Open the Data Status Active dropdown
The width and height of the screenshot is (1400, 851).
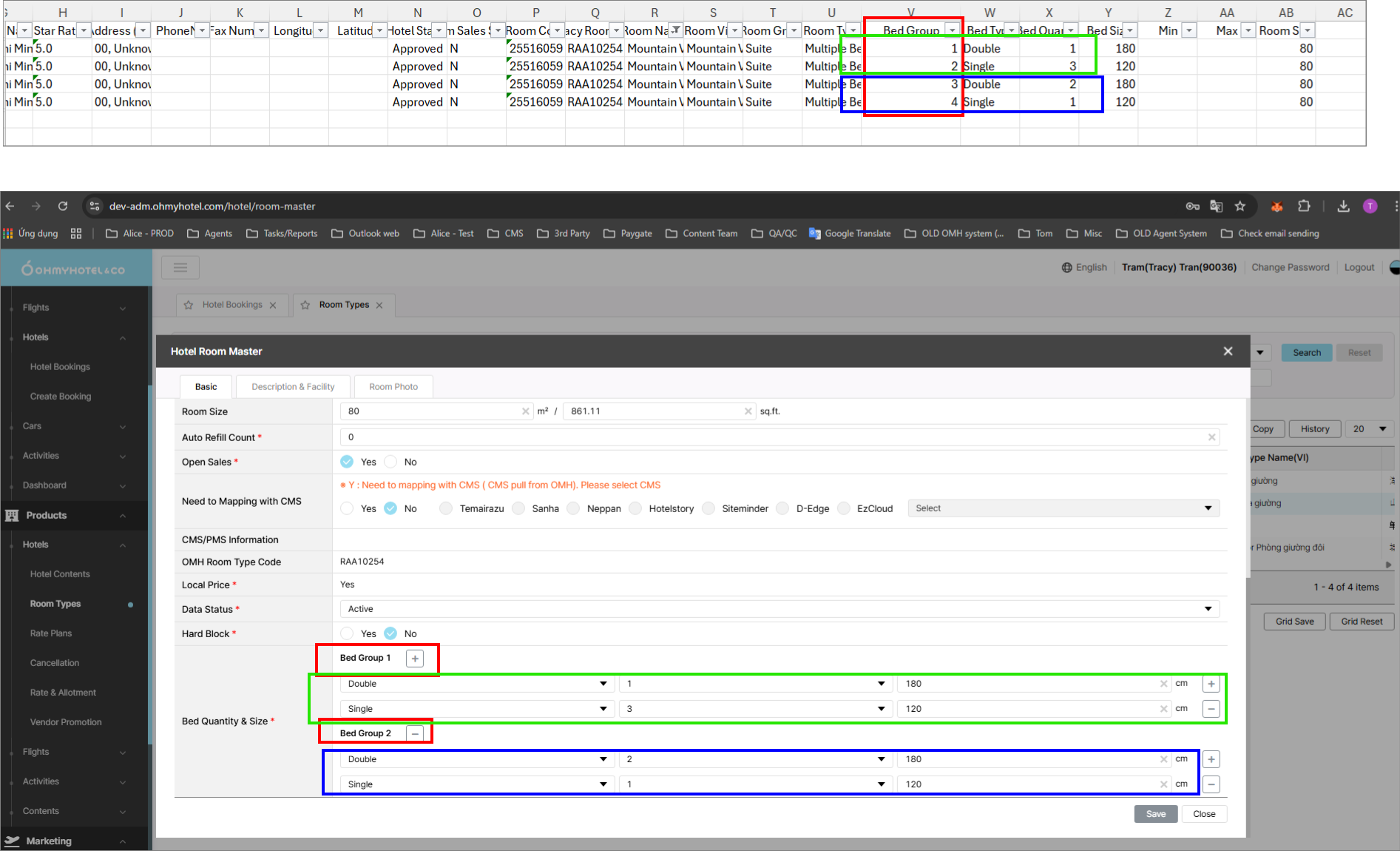point(778,609)
